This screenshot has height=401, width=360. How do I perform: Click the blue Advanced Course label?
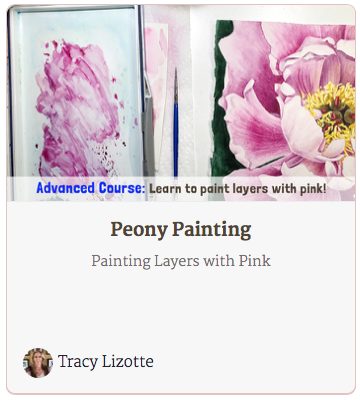(x=91, y=188)
